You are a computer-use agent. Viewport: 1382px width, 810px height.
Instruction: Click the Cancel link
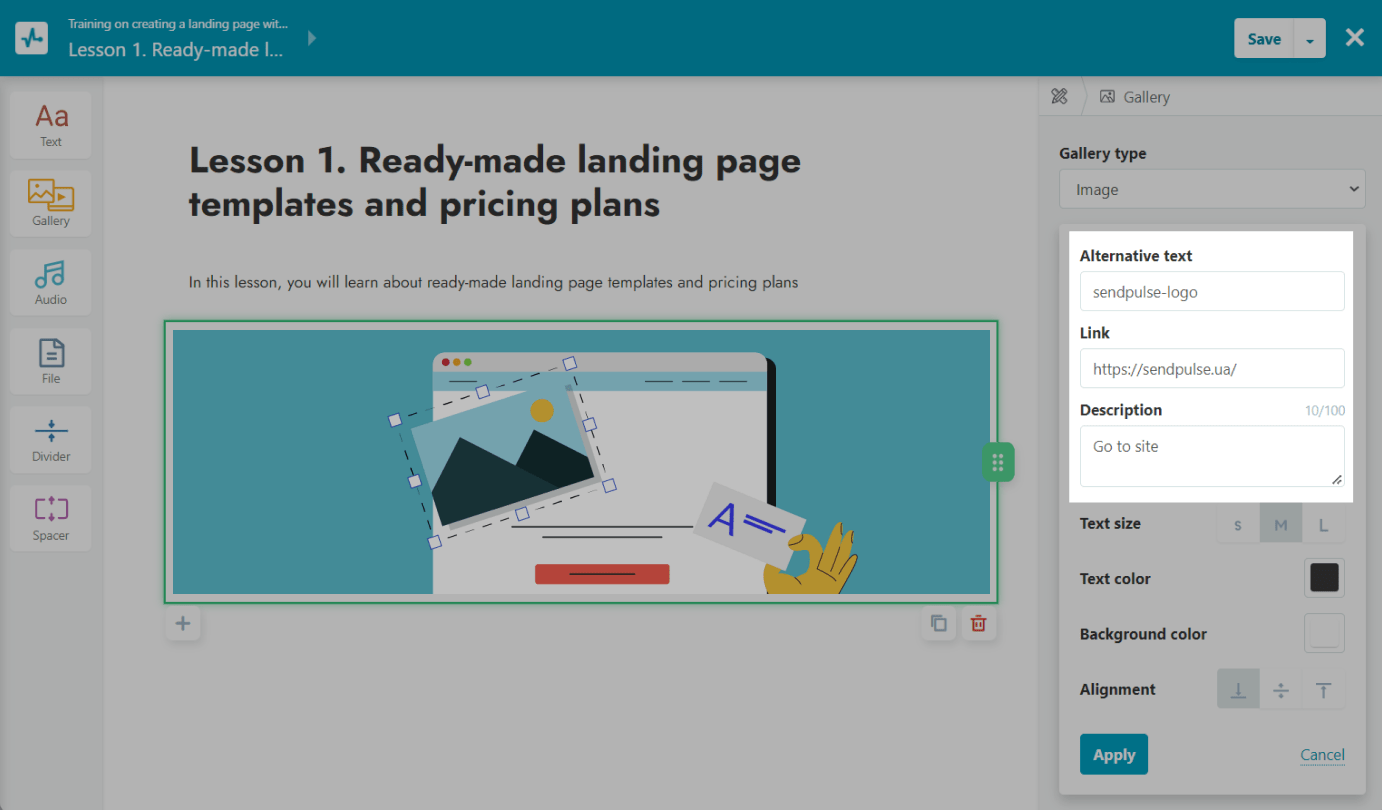(1322, 755)
